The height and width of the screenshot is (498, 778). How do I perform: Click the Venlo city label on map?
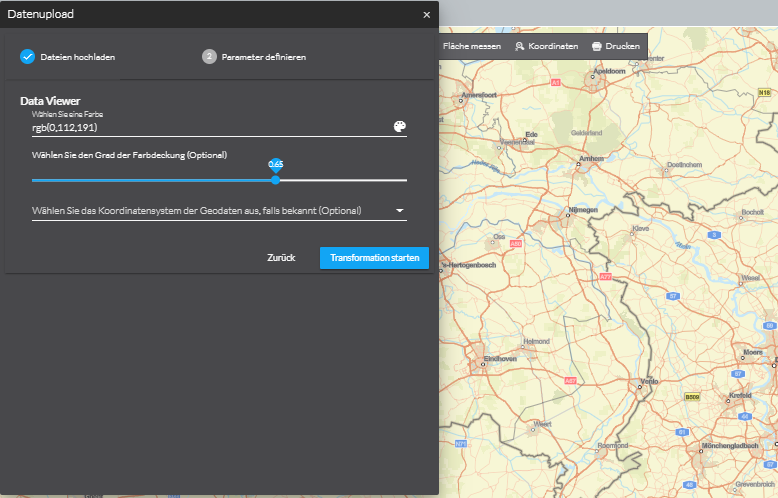pos(649,381)
